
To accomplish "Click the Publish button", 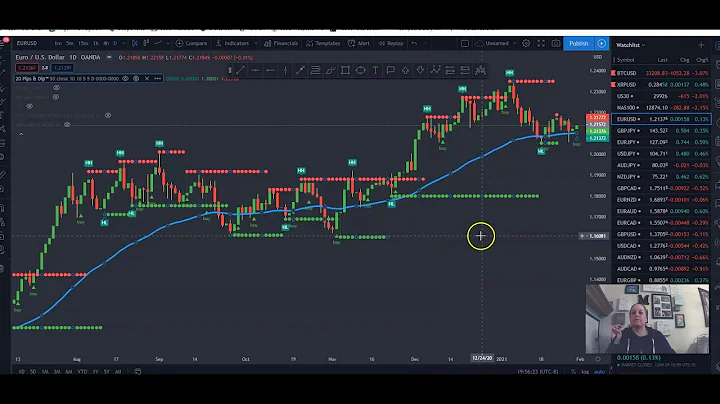I will click(x=579, y=43).
